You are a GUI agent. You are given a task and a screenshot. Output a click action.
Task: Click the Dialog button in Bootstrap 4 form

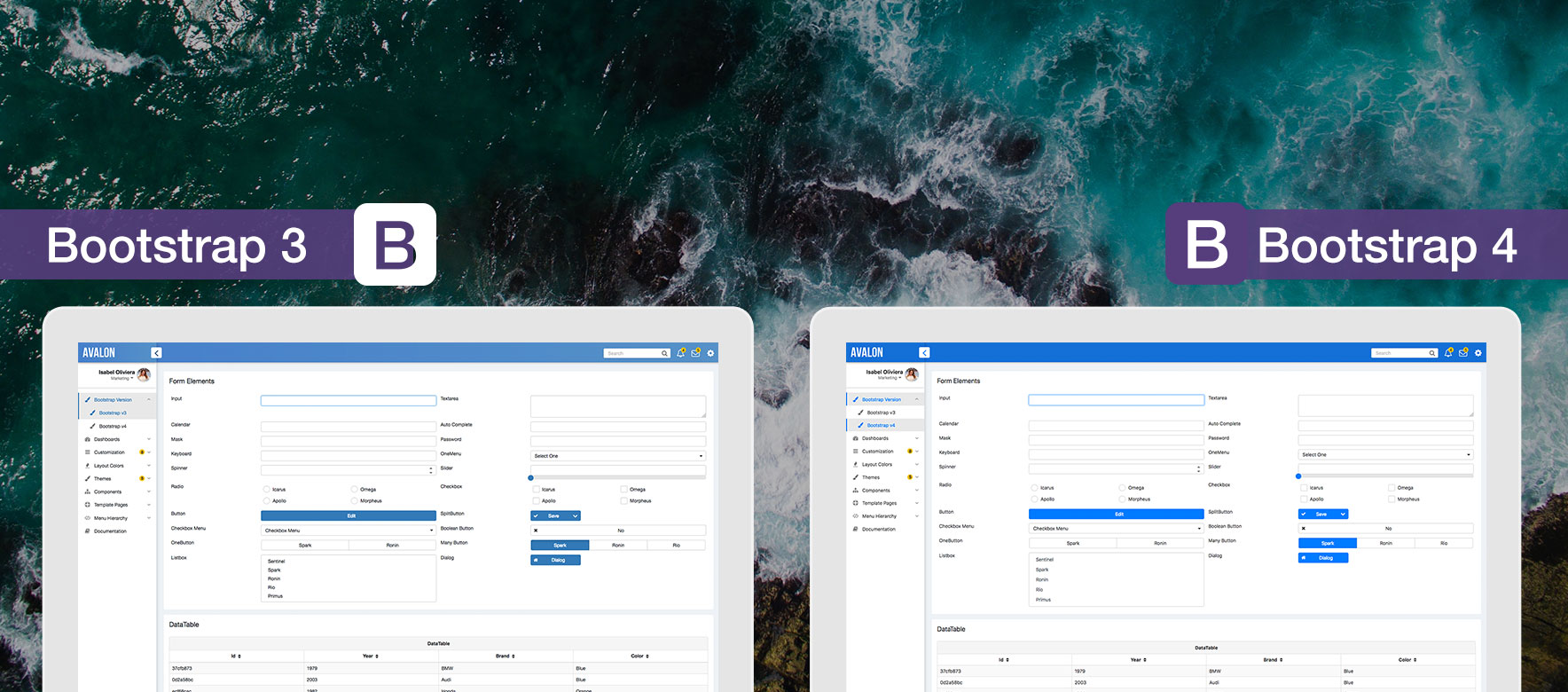(1322, 558)
